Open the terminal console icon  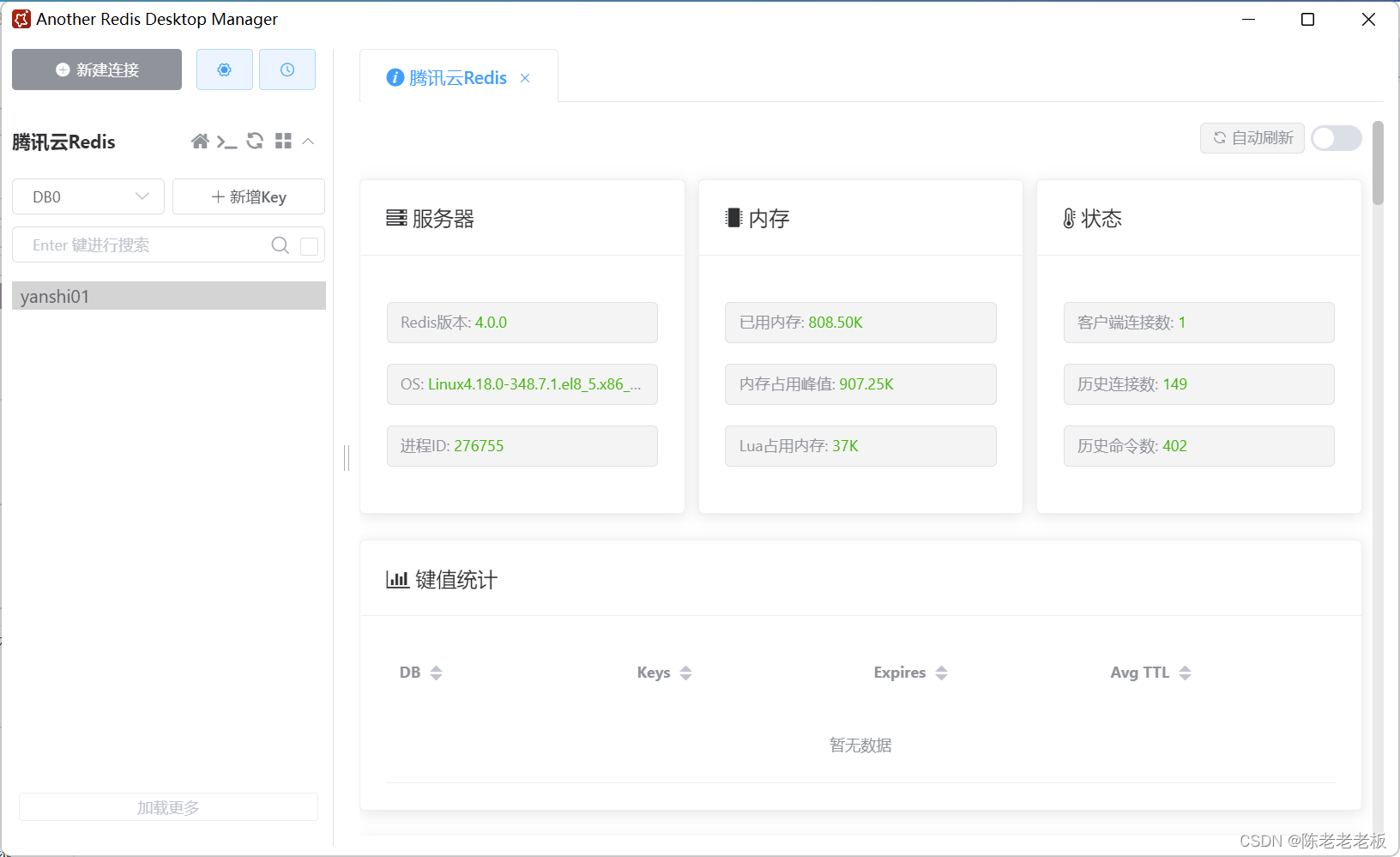click(x=227, y=141)
